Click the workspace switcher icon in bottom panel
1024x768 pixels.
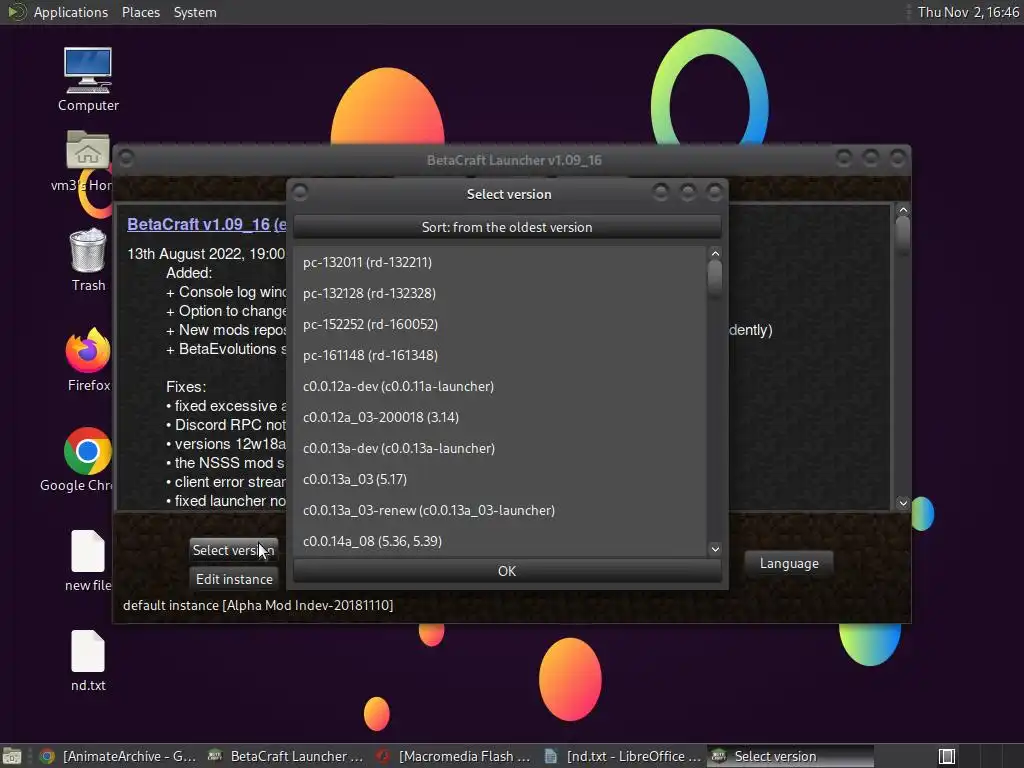pyautogui.click(x=947, y=756)
